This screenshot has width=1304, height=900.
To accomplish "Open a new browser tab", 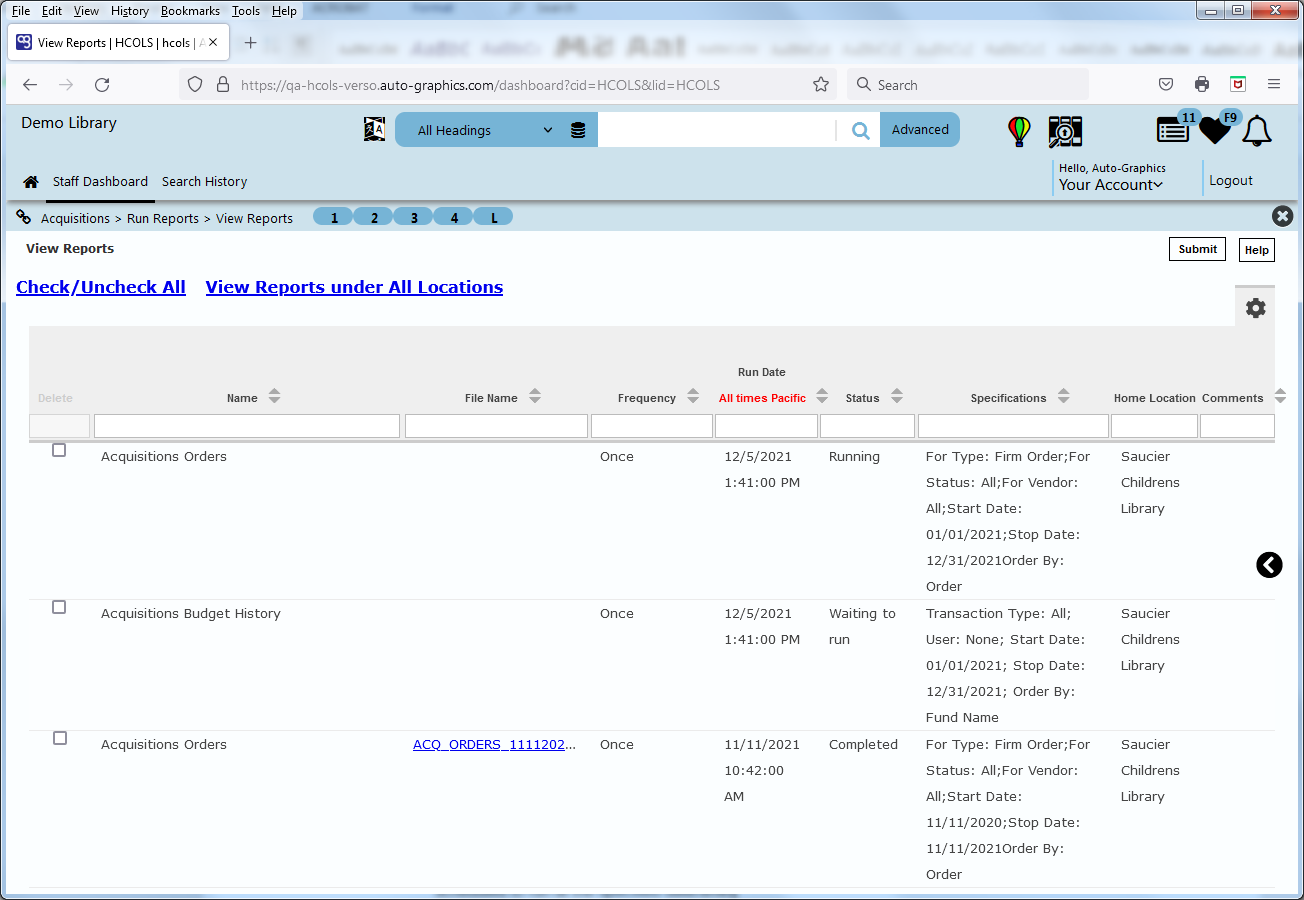I will click(x=250, y=43).
